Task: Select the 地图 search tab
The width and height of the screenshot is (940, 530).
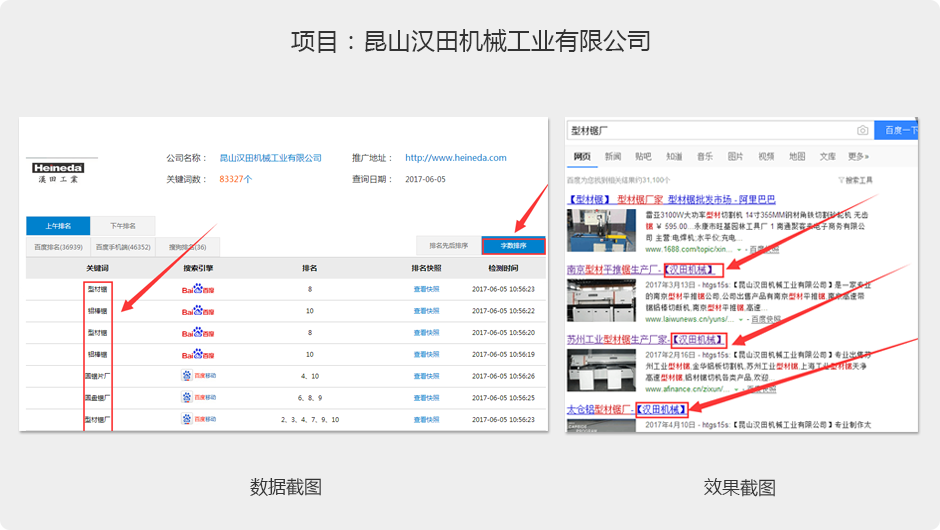Action: (x=797, y=156)
